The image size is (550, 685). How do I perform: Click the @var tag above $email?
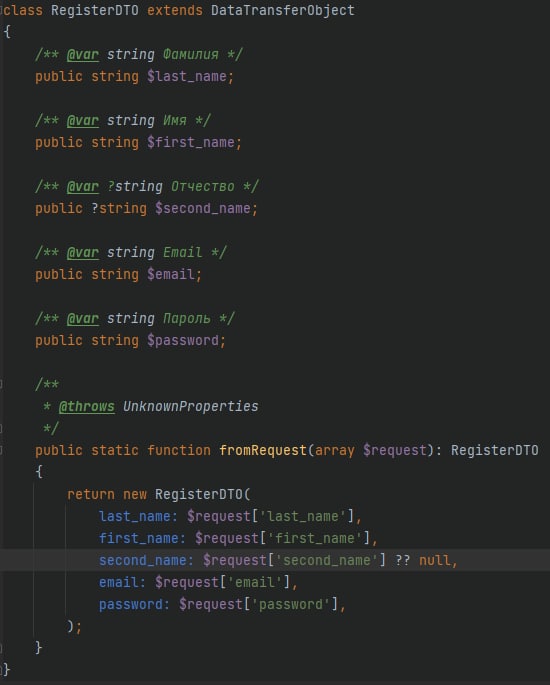click(x=83, y=253)
